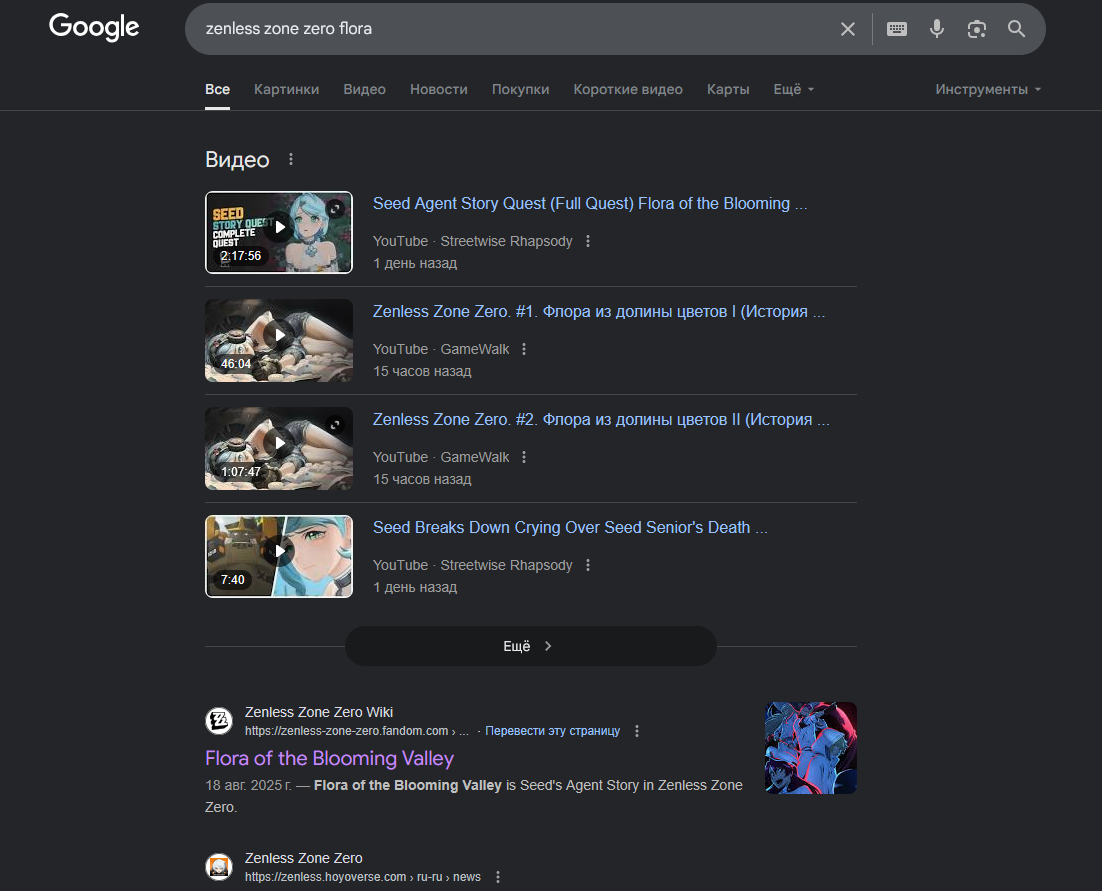Open Seed Breaks Down Crying video link

[x=570, y=528]
